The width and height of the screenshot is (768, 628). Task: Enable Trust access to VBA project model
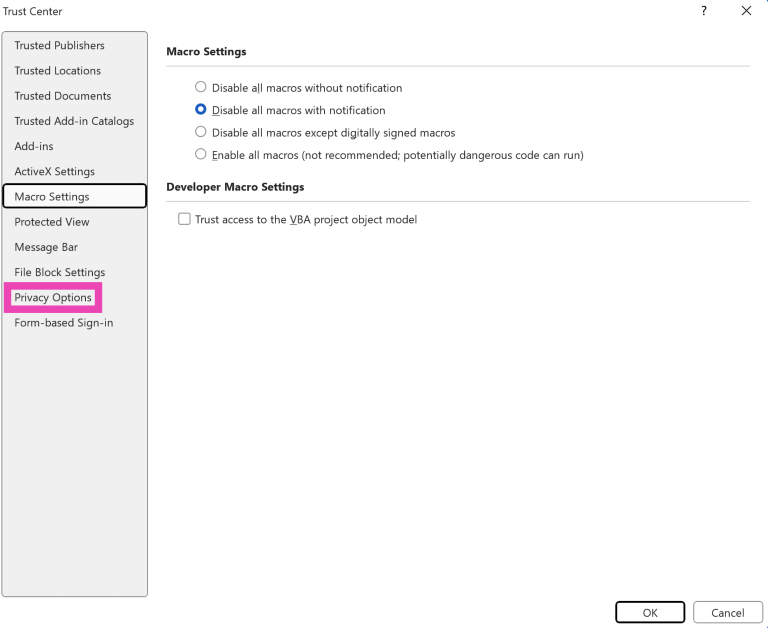[x=184, y=219]
